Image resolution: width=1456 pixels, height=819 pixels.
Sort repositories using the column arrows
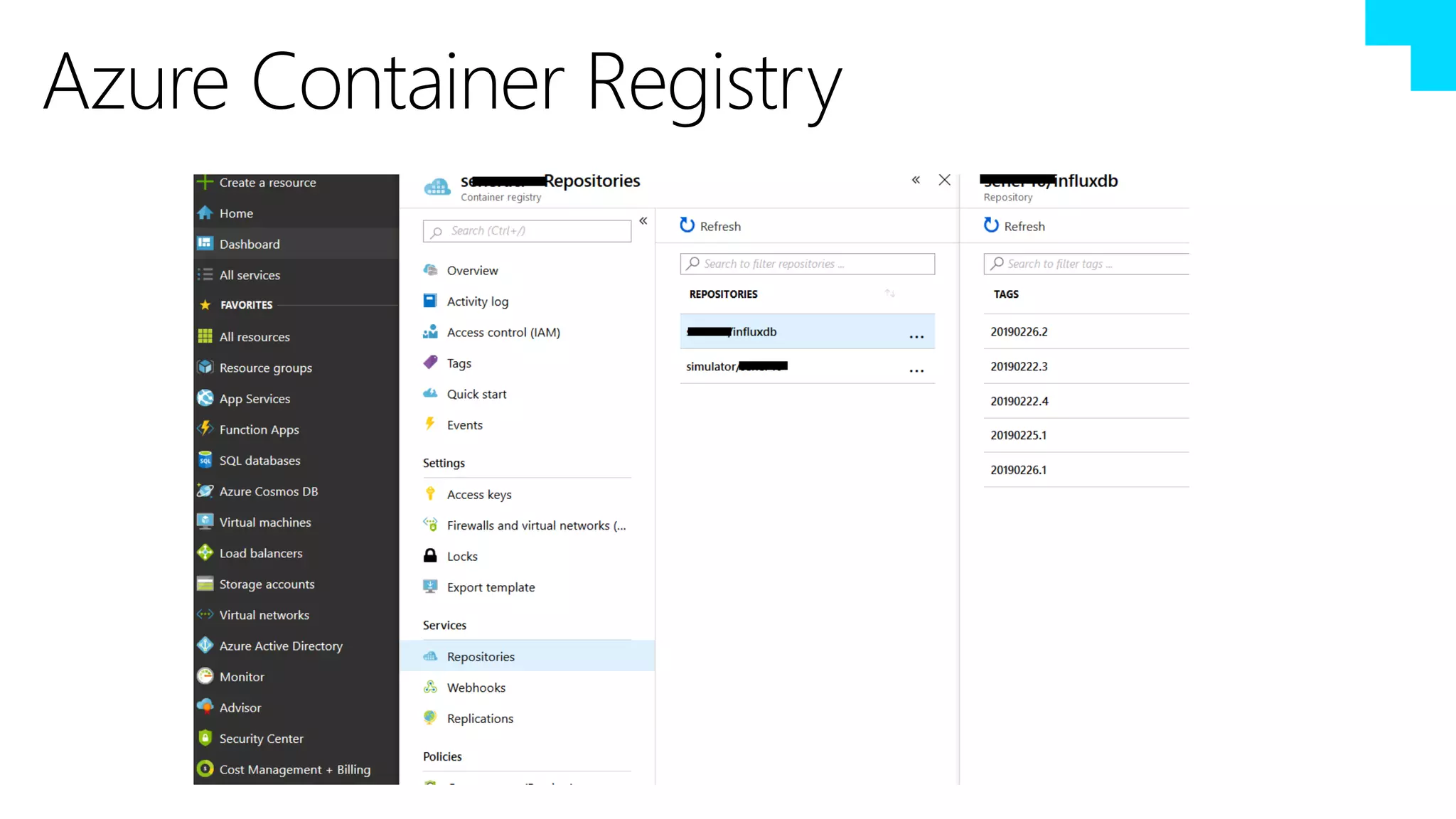click(889, 294)
